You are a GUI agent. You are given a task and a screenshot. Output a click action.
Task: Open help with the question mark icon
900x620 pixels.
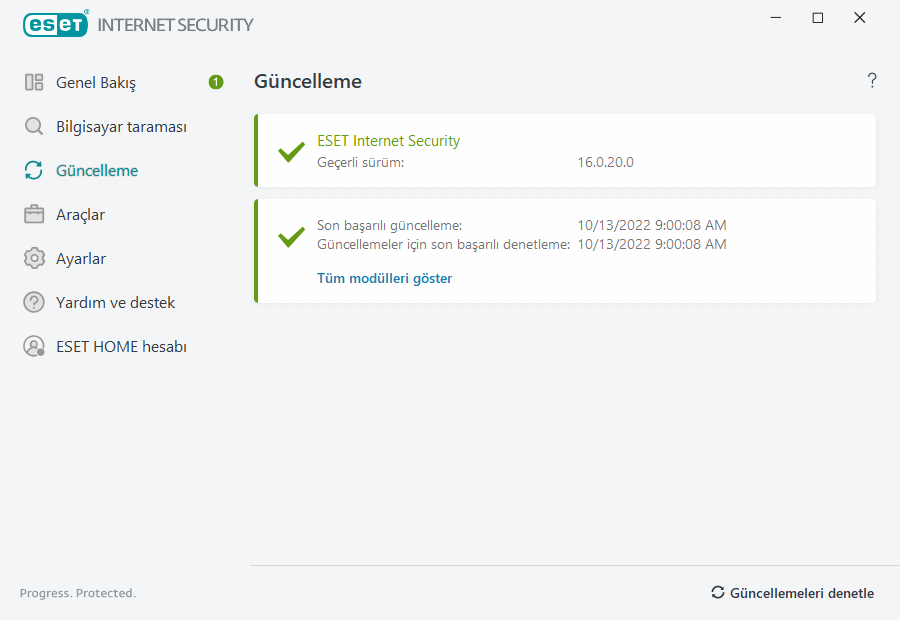tap(872, 81)
